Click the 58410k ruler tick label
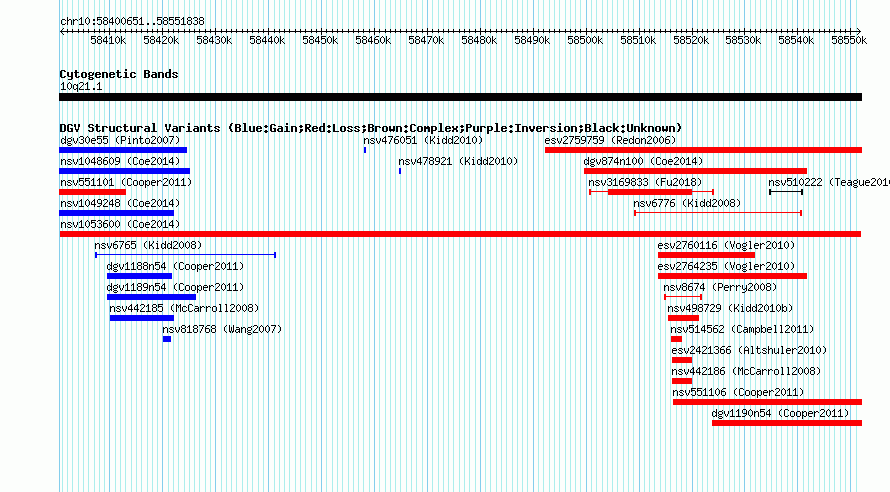The width and height of the screenshot is (890, 492). coord(108,40)
